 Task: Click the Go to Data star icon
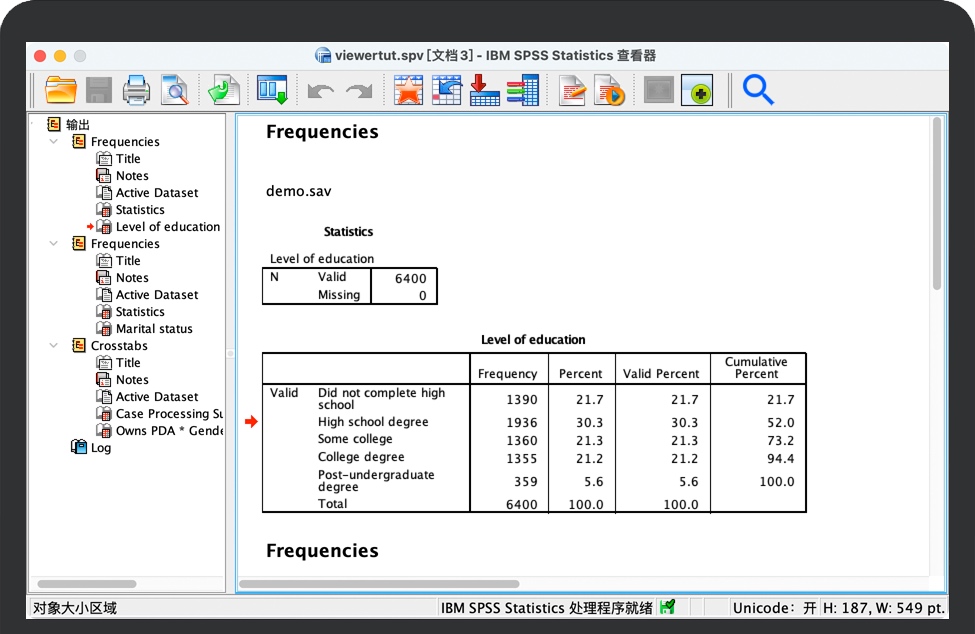point(408,90)
